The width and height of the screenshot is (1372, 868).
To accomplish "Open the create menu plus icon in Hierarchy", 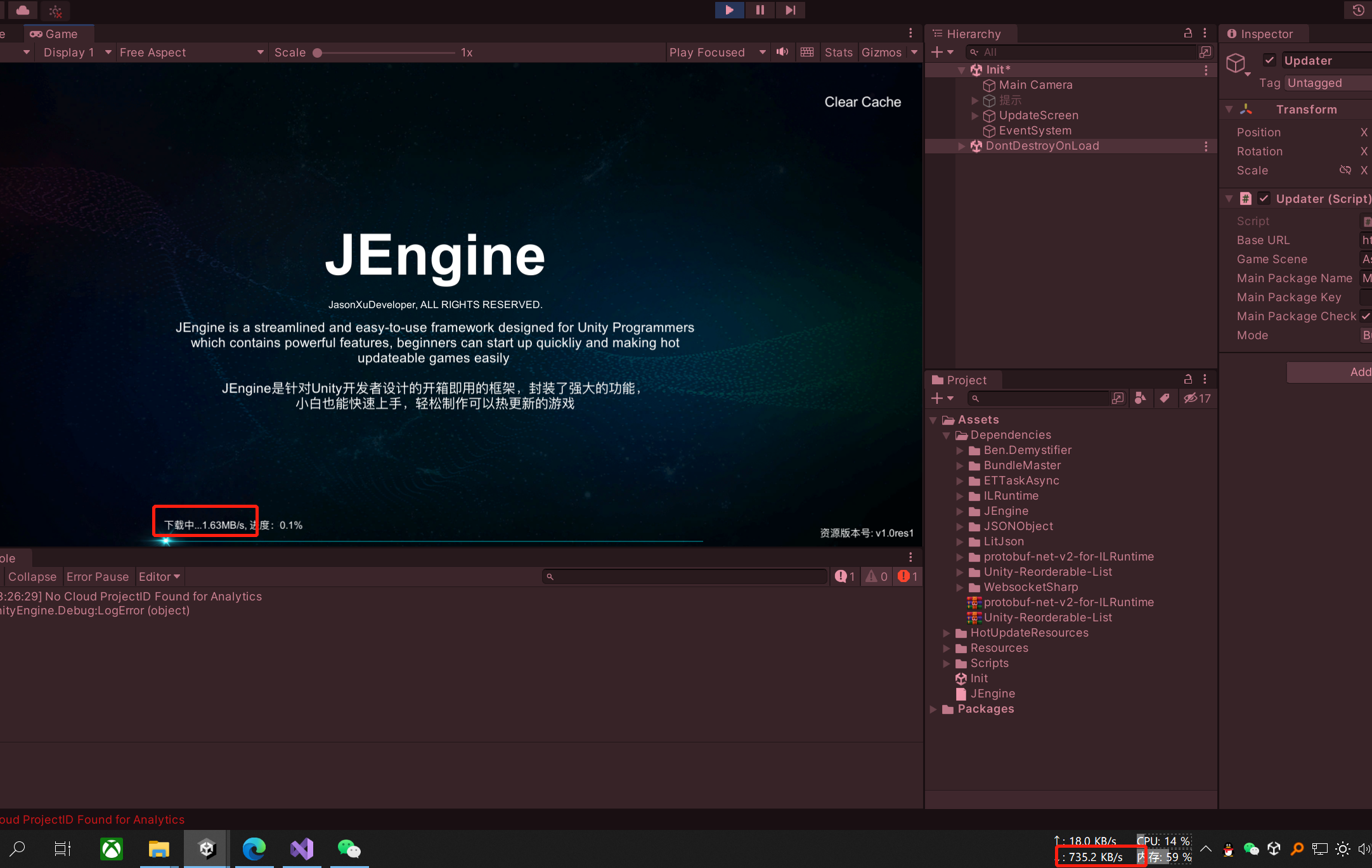I will coord(938,52).
